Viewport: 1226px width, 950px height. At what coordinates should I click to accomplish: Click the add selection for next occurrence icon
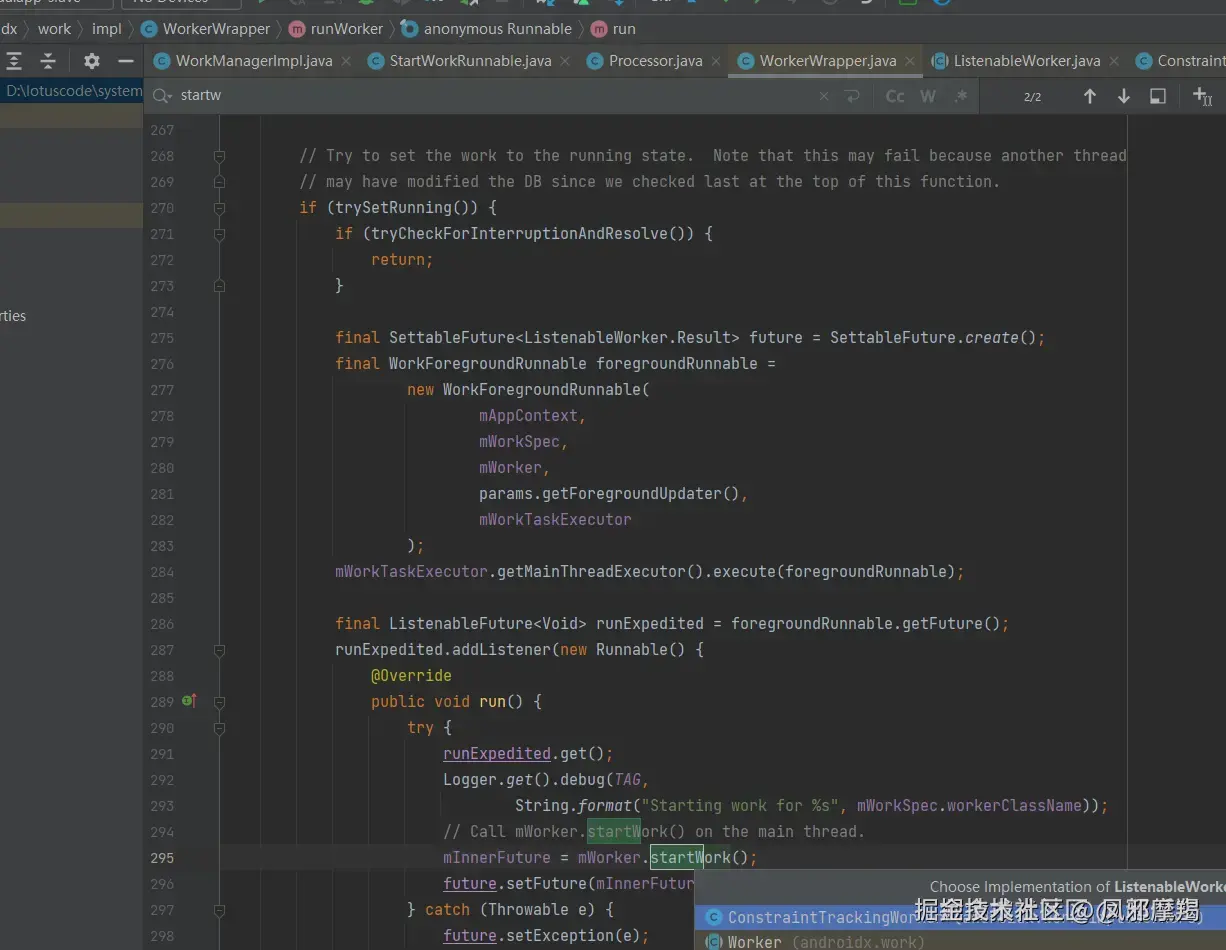(x=1202, y=97)
